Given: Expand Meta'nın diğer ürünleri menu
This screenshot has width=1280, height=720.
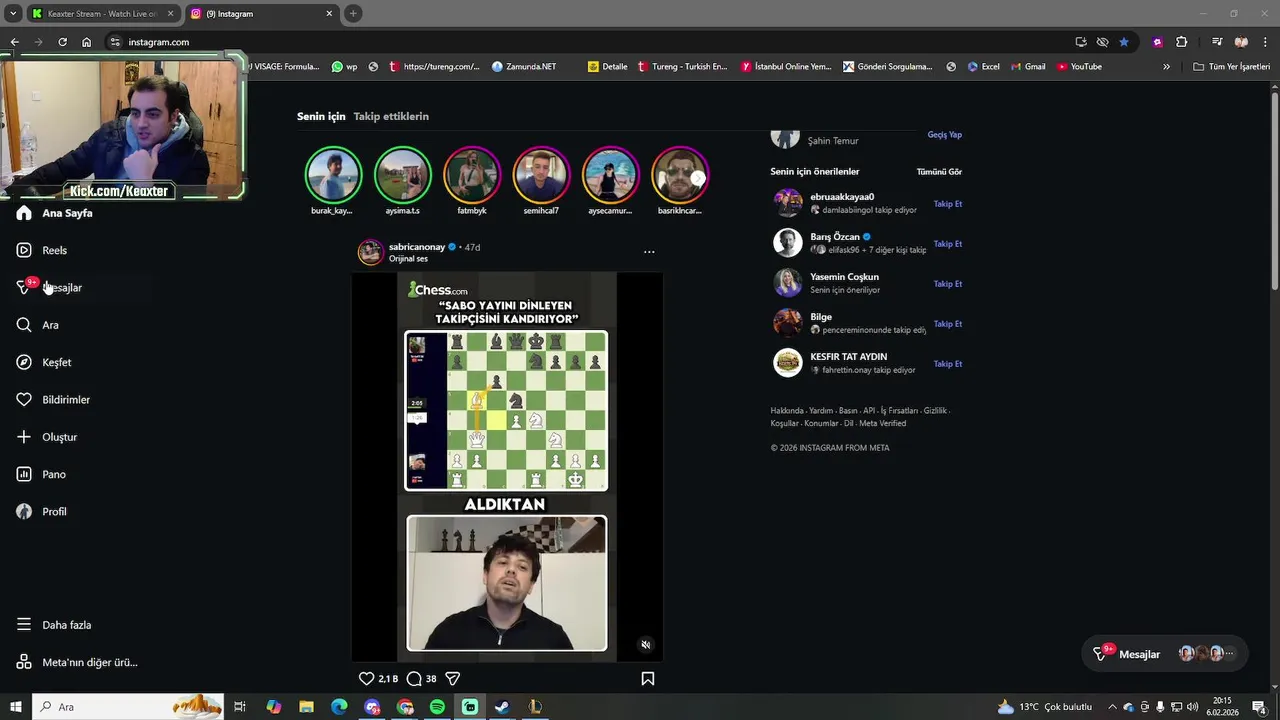Looking at the screenshot, I should [x=77, y=662].
